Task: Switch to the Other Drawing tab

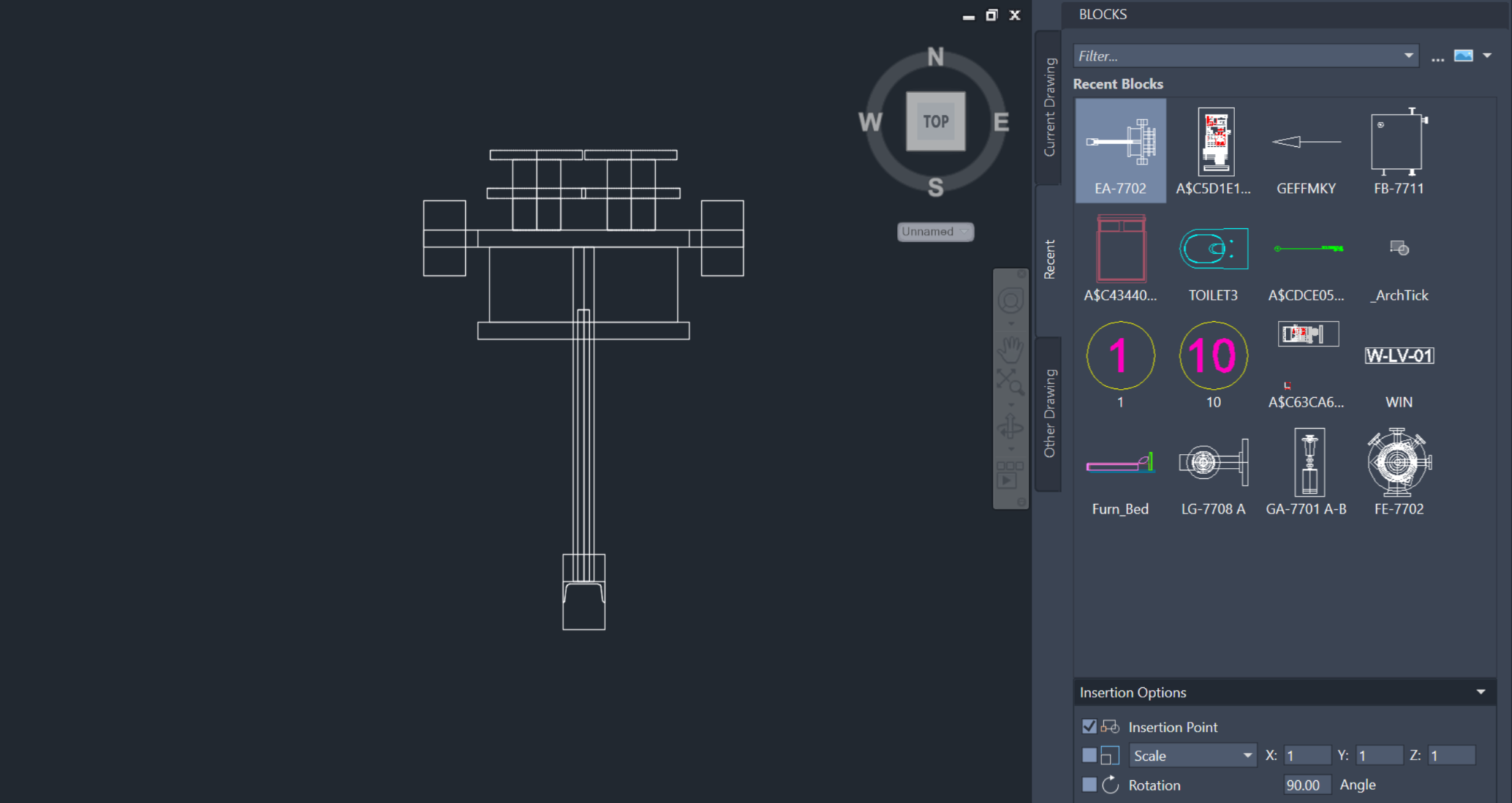Action: [1048, 413]
